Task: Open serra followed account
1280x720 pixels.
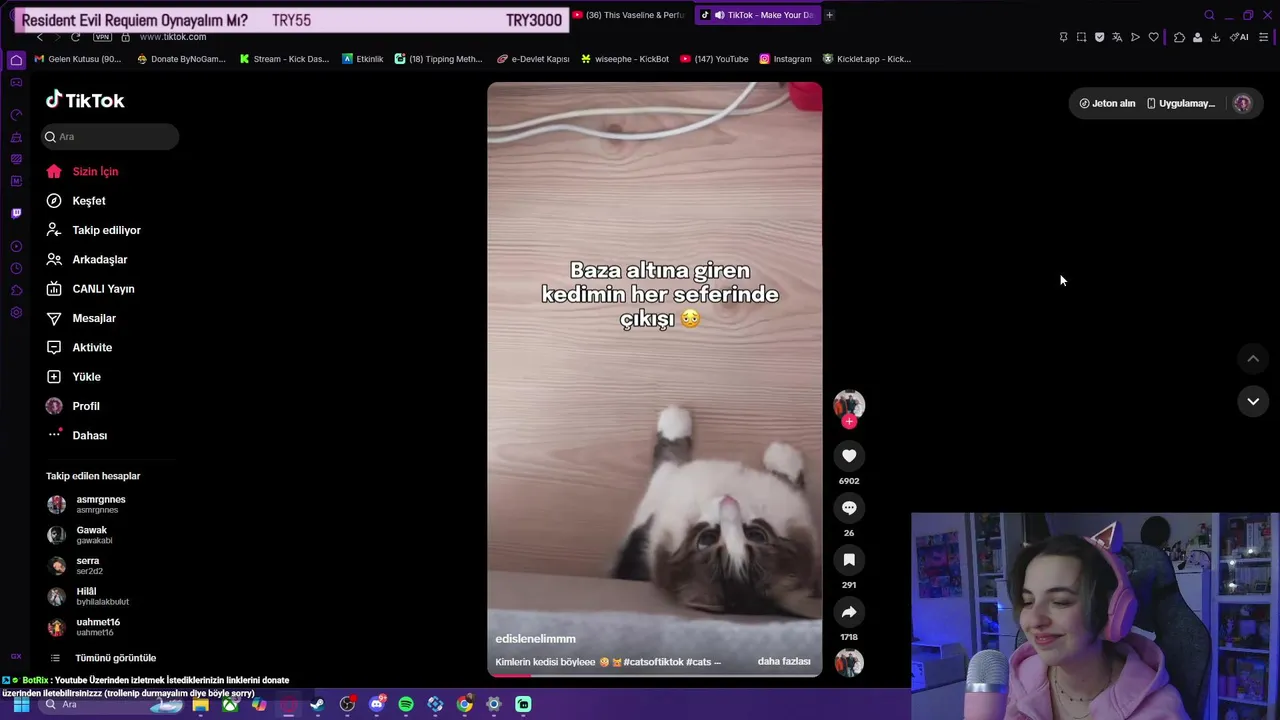Action: 75,566
